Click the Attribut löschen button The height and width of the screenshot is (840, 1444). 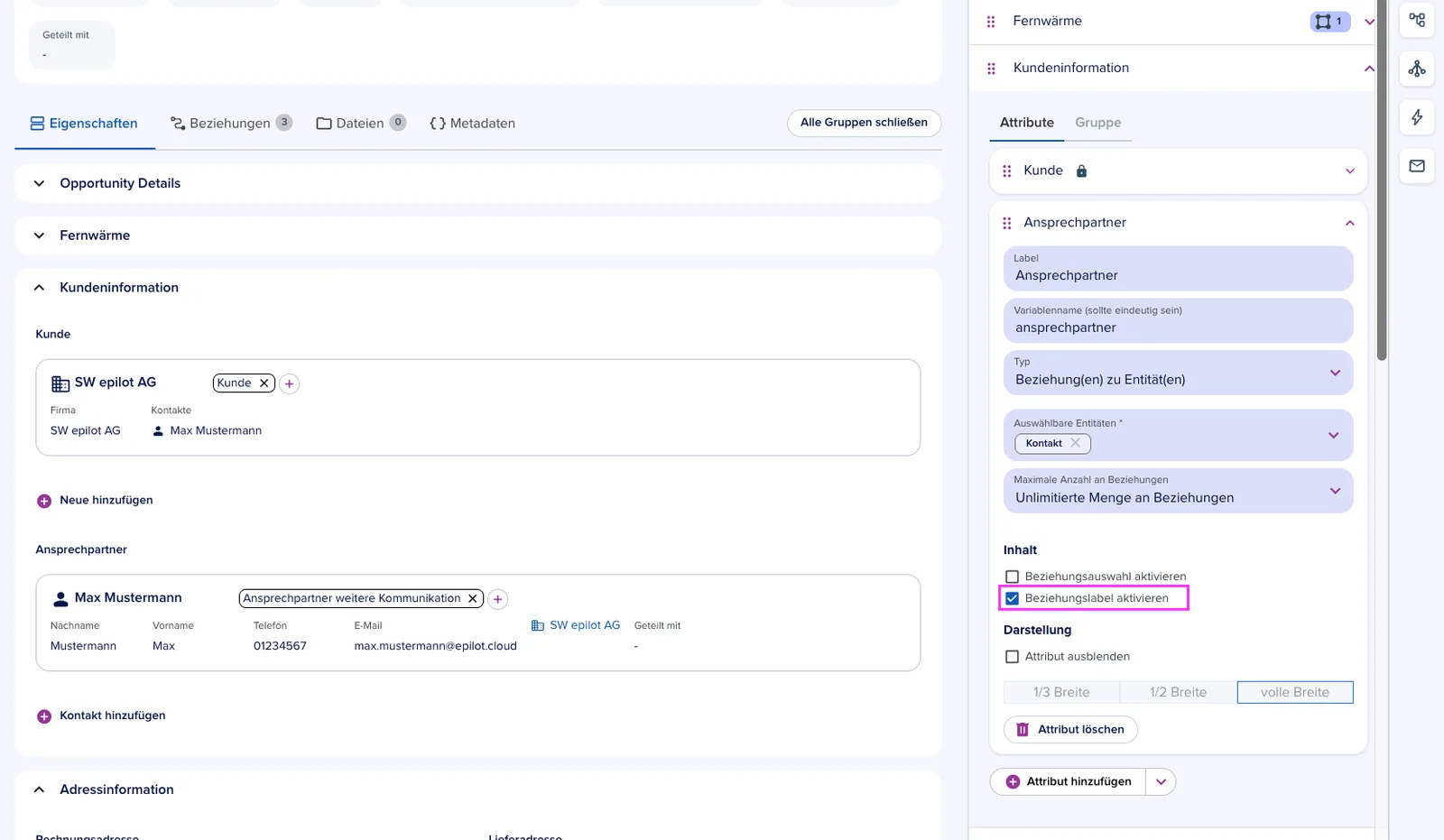pos(1070,730)
